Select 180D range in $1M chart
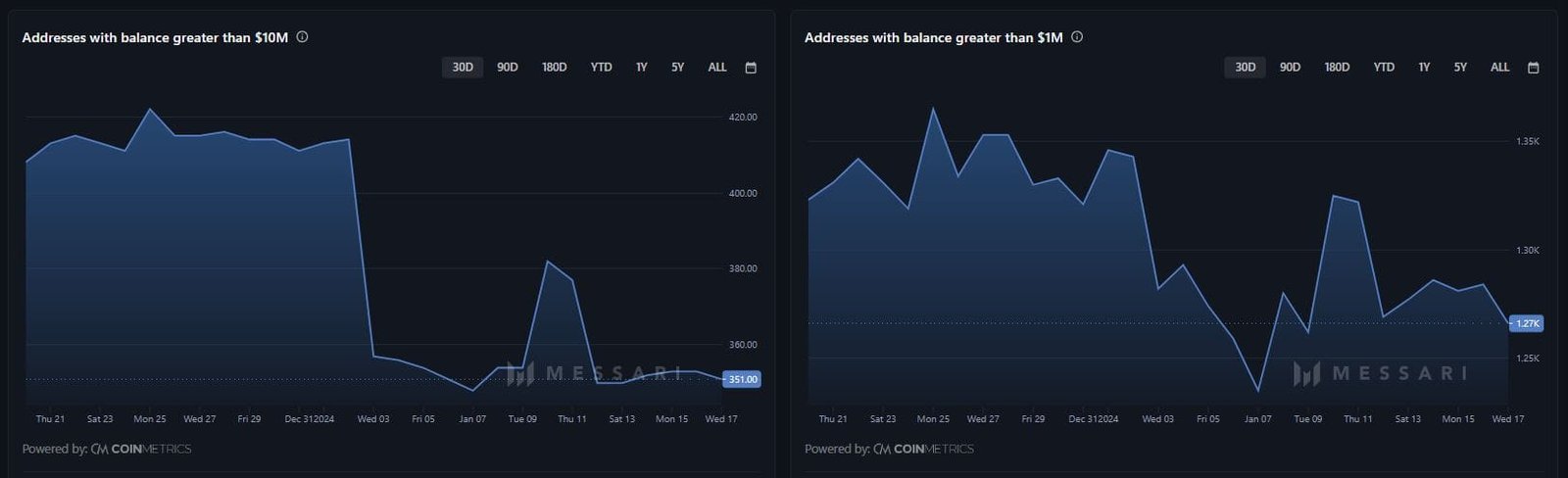Screen dimensions: 1568x478 click(1337, 68)
